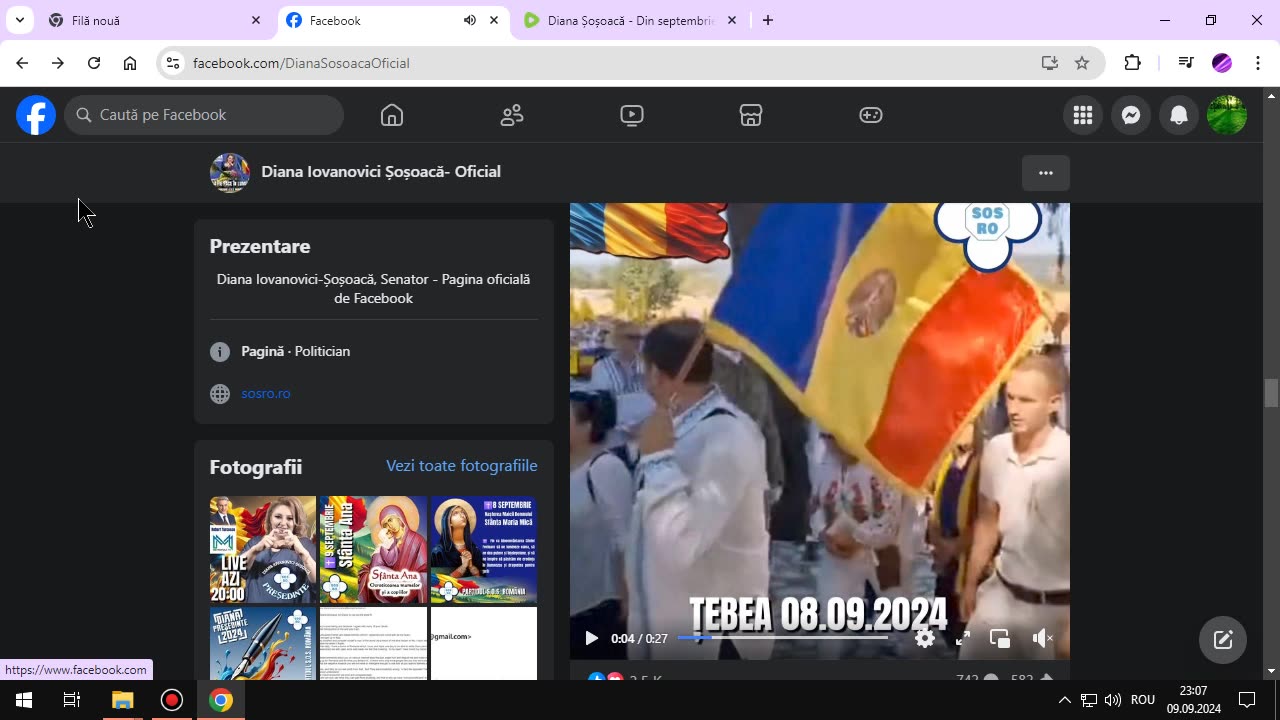Go to the Facebook Home feed icon
Image resolution: width=1280 pixels, height=720 pixels.
[392, 115]
